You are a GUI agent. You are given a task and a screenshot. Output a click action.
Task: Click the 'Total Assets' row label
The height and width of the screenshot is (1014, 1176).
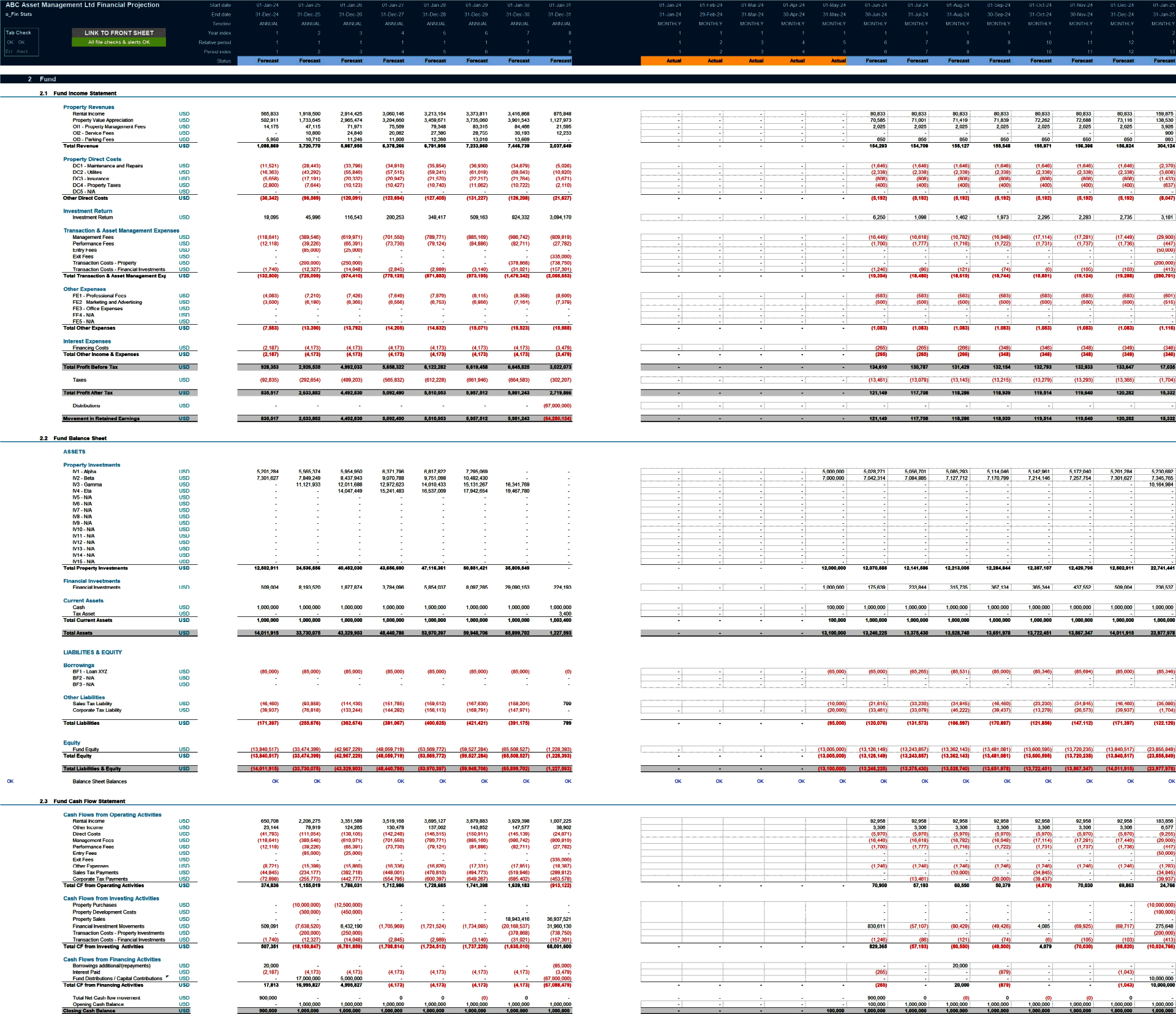[x=78, y=633]
